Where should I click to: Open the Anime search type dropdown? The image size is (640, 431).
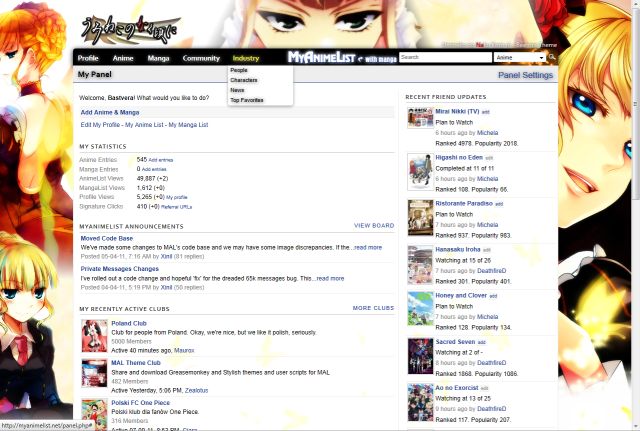click(520, 58)
